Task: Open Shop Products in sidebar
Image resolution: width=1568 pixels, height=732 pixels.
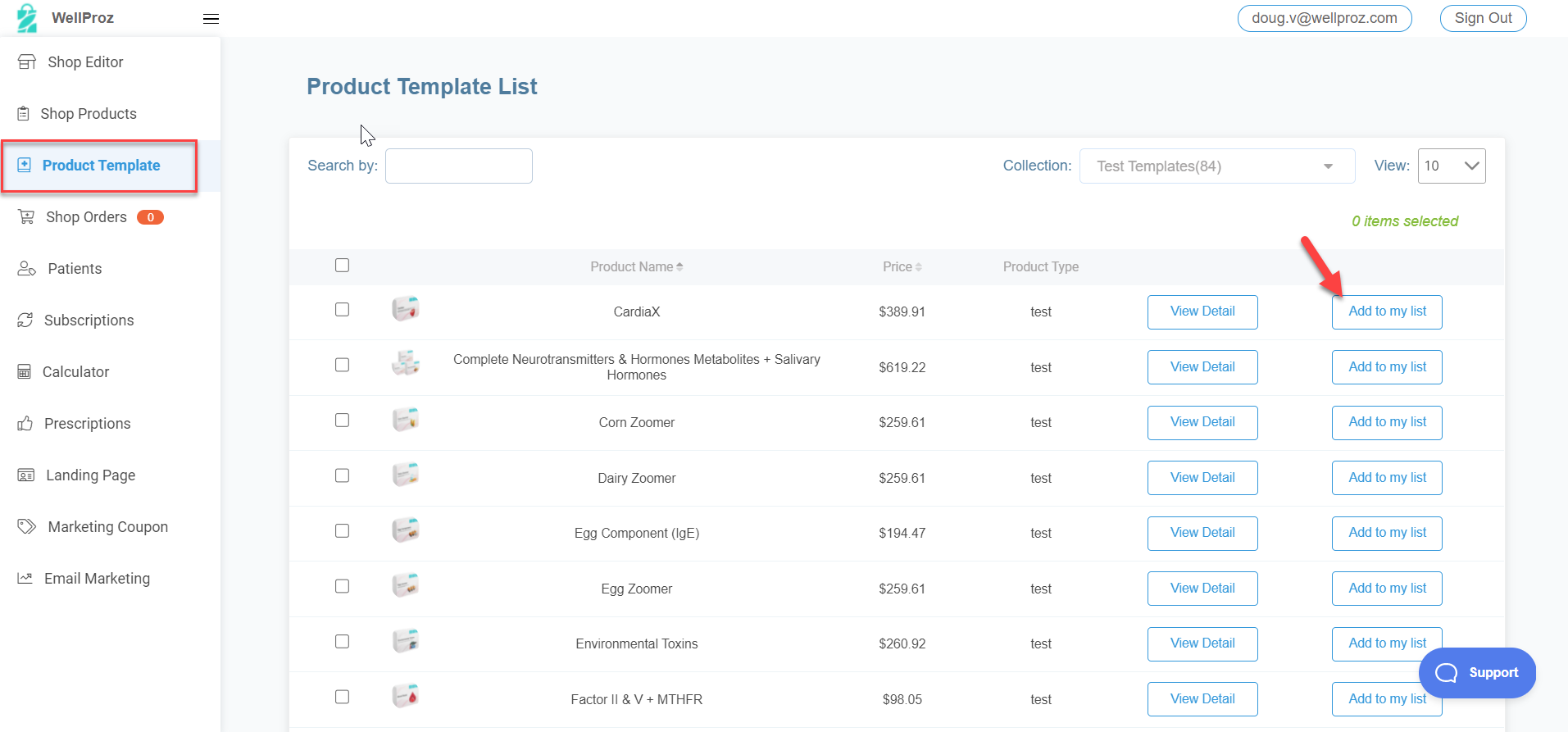Action: tap(89, 114)
